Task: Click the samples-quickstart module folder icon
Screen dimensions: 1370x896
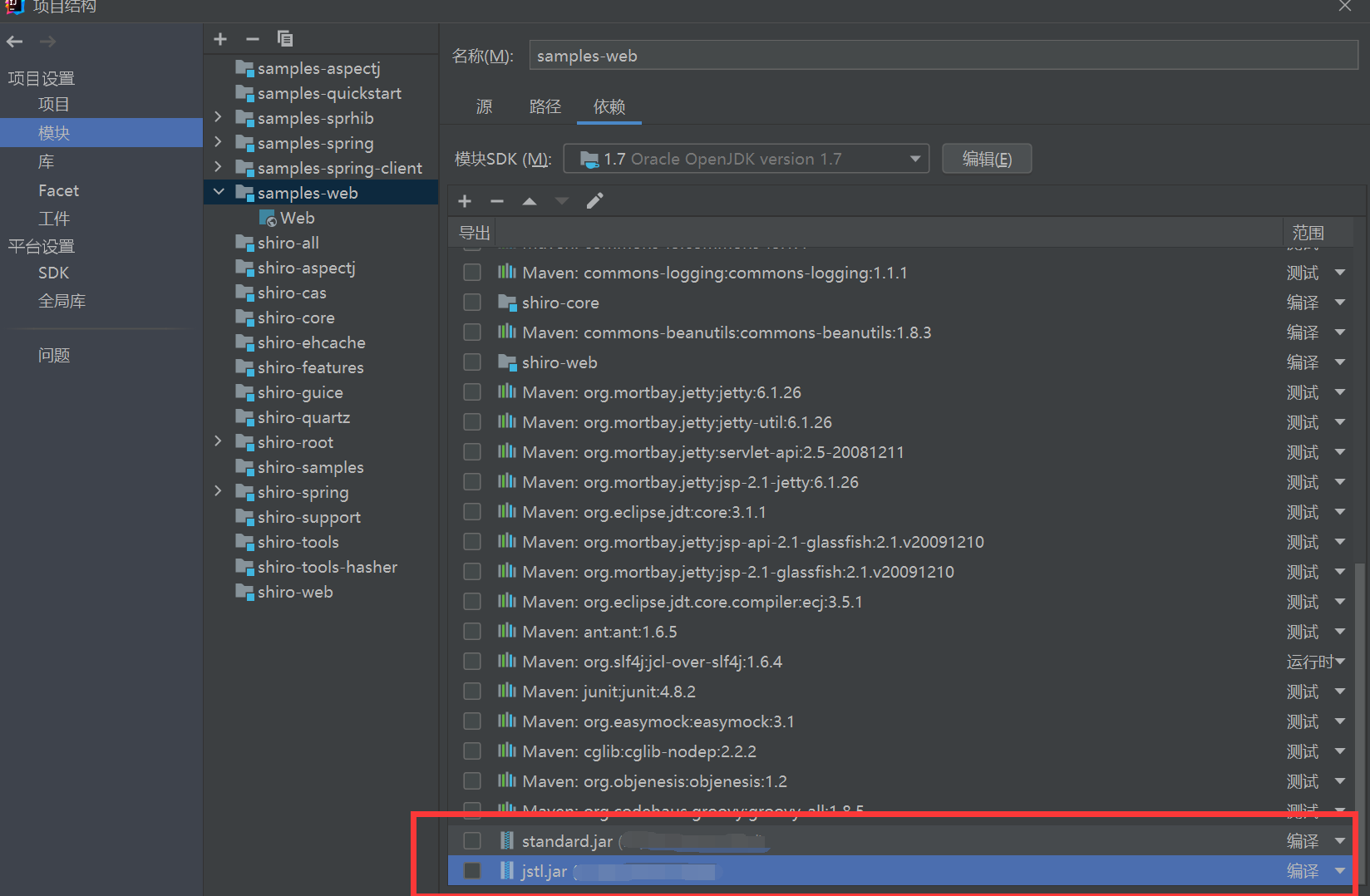Action: [244, 93]
